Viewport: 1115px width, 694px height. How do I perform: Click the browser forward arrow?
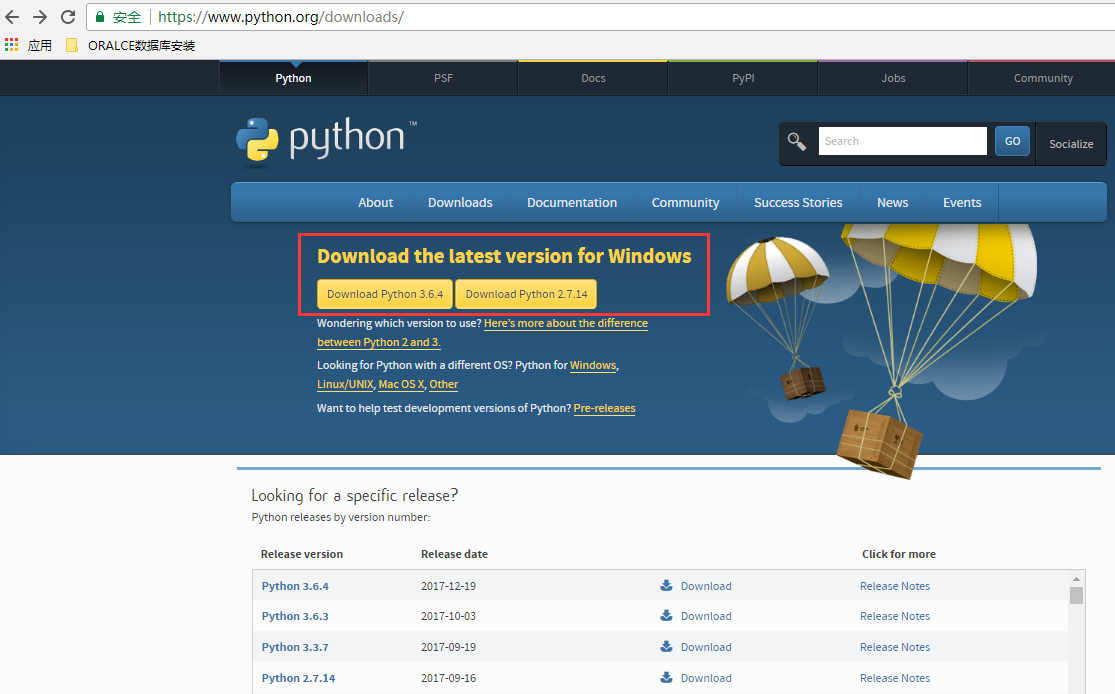coord(40,16)
